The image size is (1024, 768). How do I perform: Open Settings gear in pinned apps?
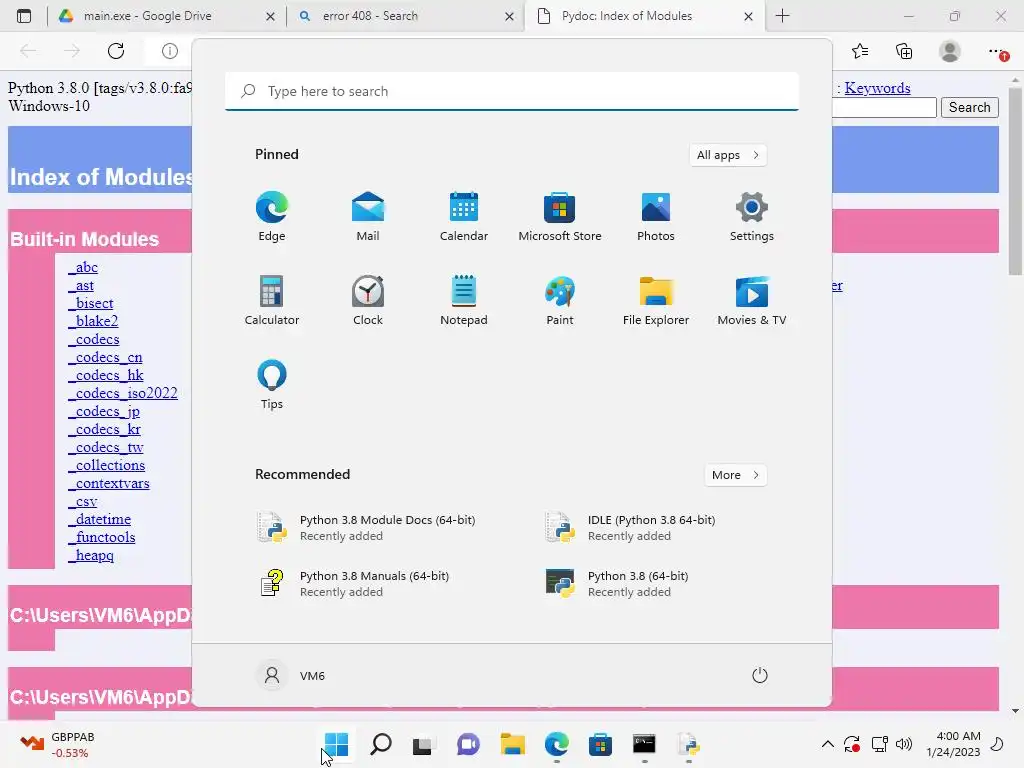point(752,216)
